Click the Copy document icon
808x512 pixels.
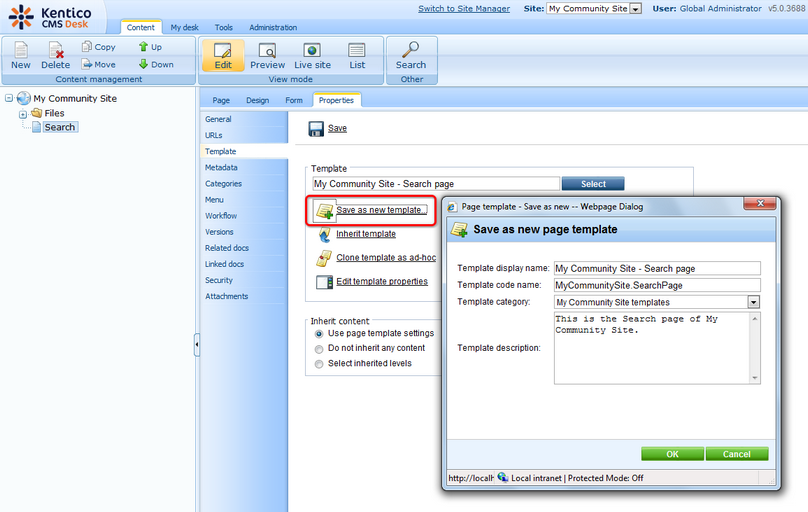pos(87,47)
